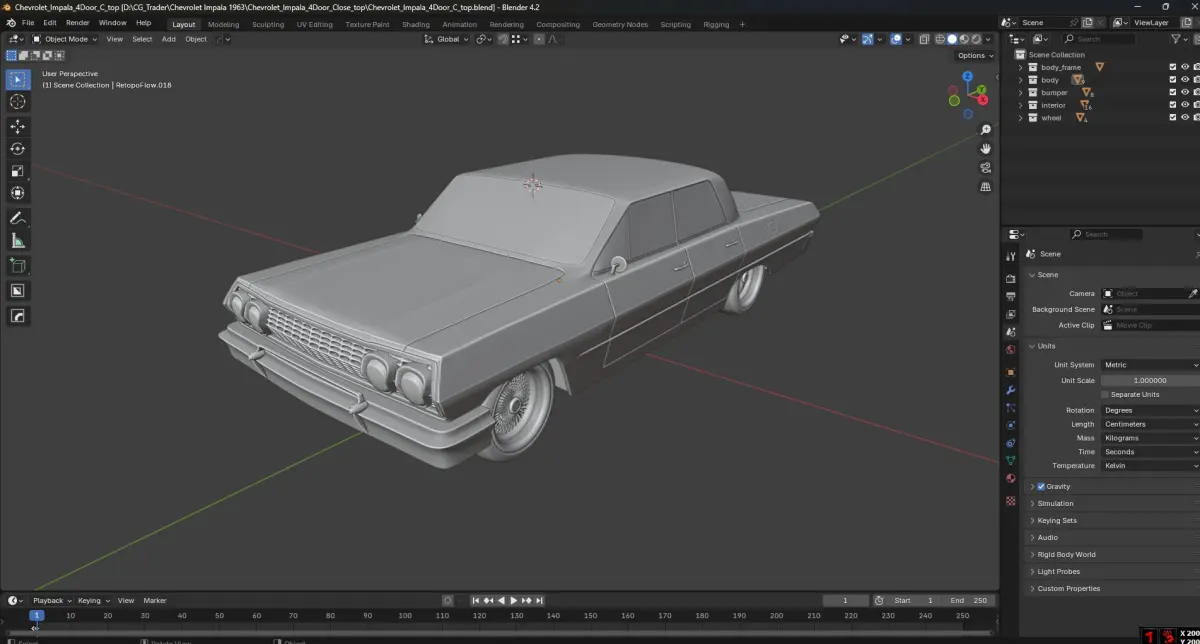
Task: Expand the body_frame collection
Action: click(1021, 67)
